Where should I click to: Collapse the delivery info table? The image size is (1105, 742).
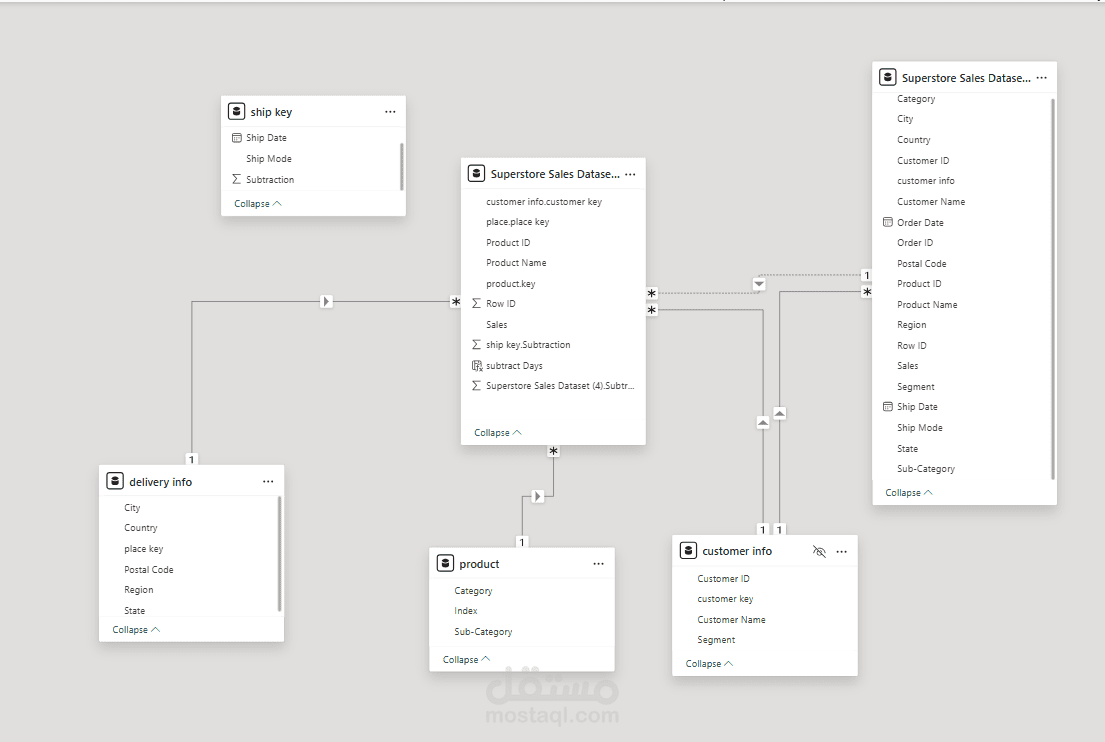pos(136,630)
